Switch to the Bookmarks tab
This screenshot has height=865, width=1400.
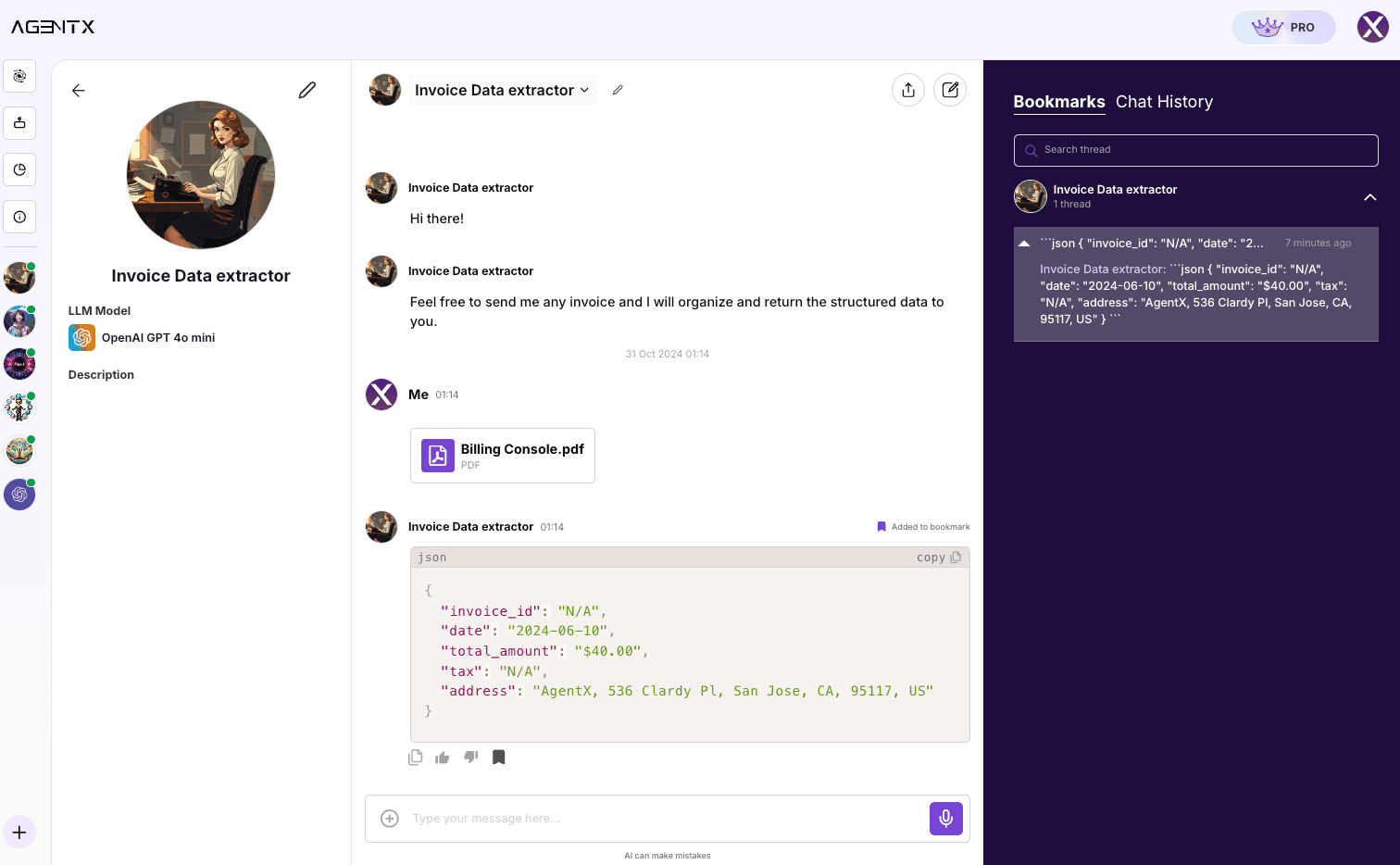(x=1059, y=102)
